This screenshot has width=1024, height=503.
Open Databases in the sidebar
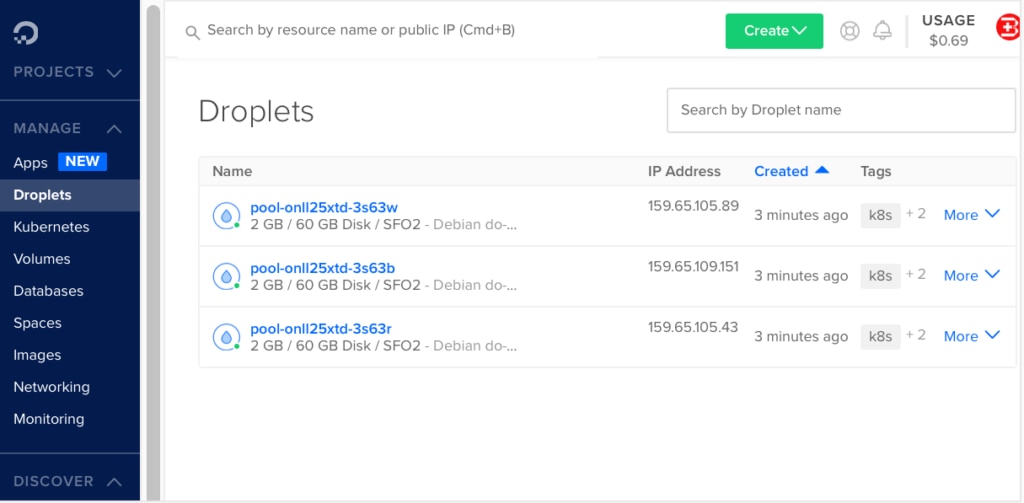click(x=48, y=291)
